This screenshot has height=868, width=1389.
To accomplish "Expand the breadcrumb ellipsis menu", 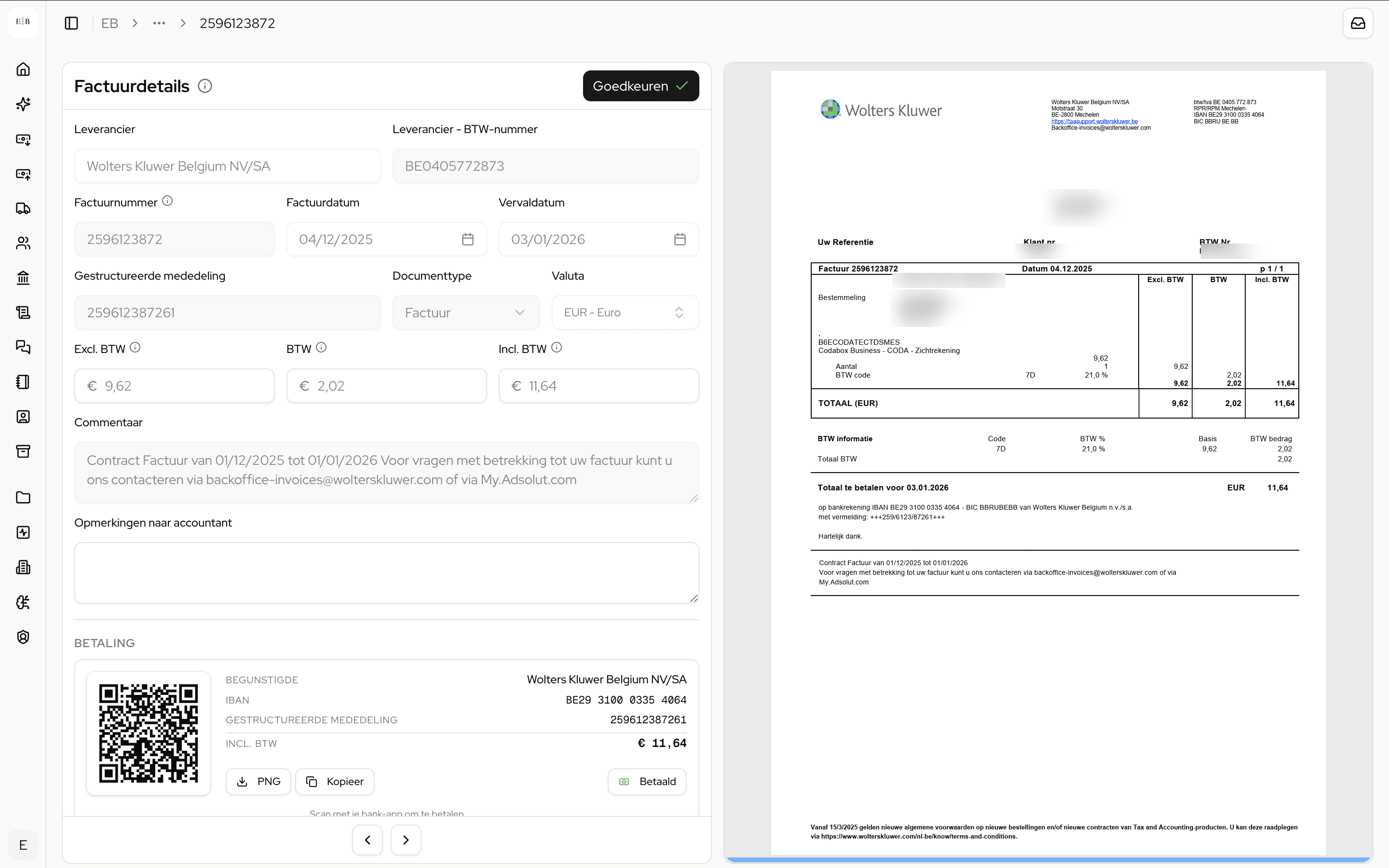I will point(159,24).
